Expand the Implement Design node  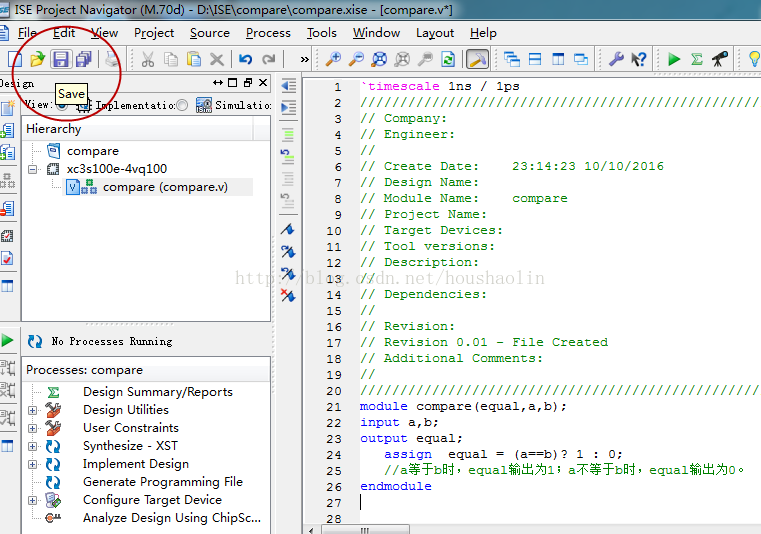pyautogui.click(x=33, y=464)
